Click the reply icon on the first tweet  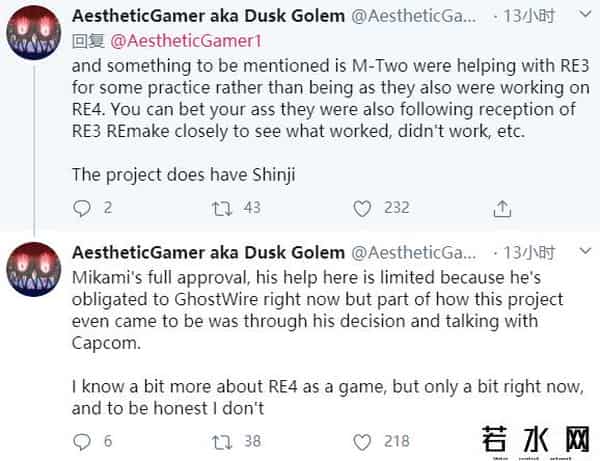tap(83, 207)
